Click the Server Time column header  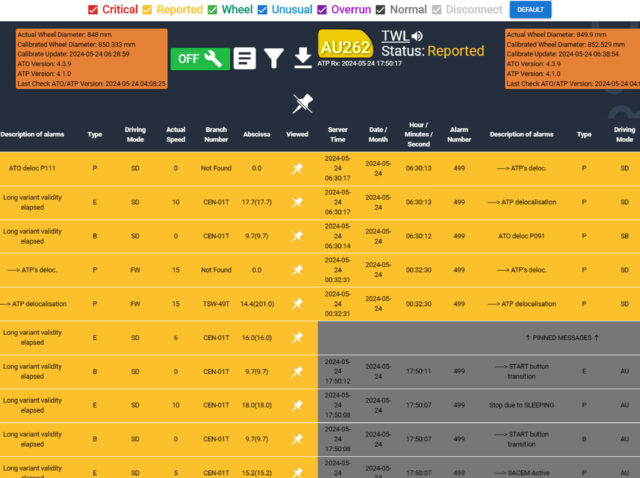pos(337,133)
